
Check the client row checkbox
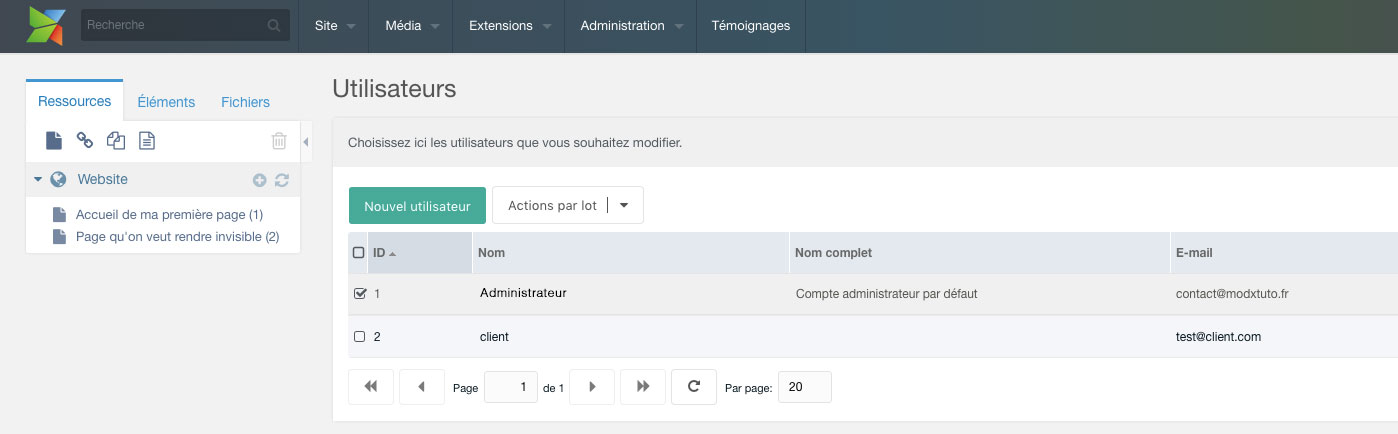pyautogui.click(x=360, y=337)
